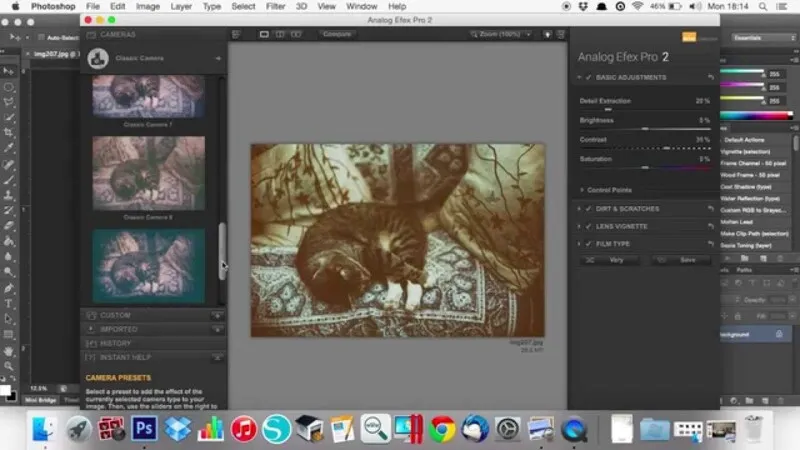This screenshot has width=800, height=450.
Task: Switch to side-by-side preview mode
Action: 296,34
